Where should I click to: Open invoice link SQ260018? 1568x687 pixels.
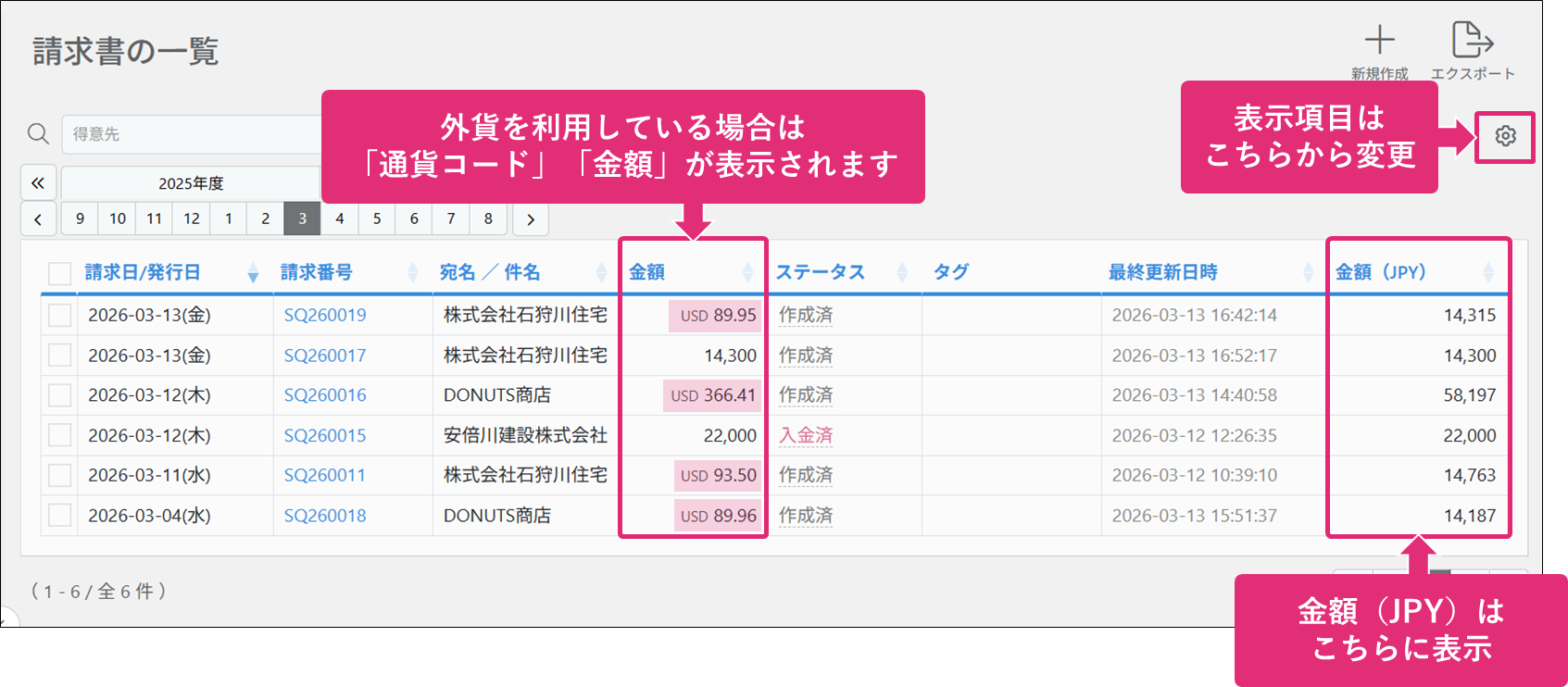click(324, 516)
